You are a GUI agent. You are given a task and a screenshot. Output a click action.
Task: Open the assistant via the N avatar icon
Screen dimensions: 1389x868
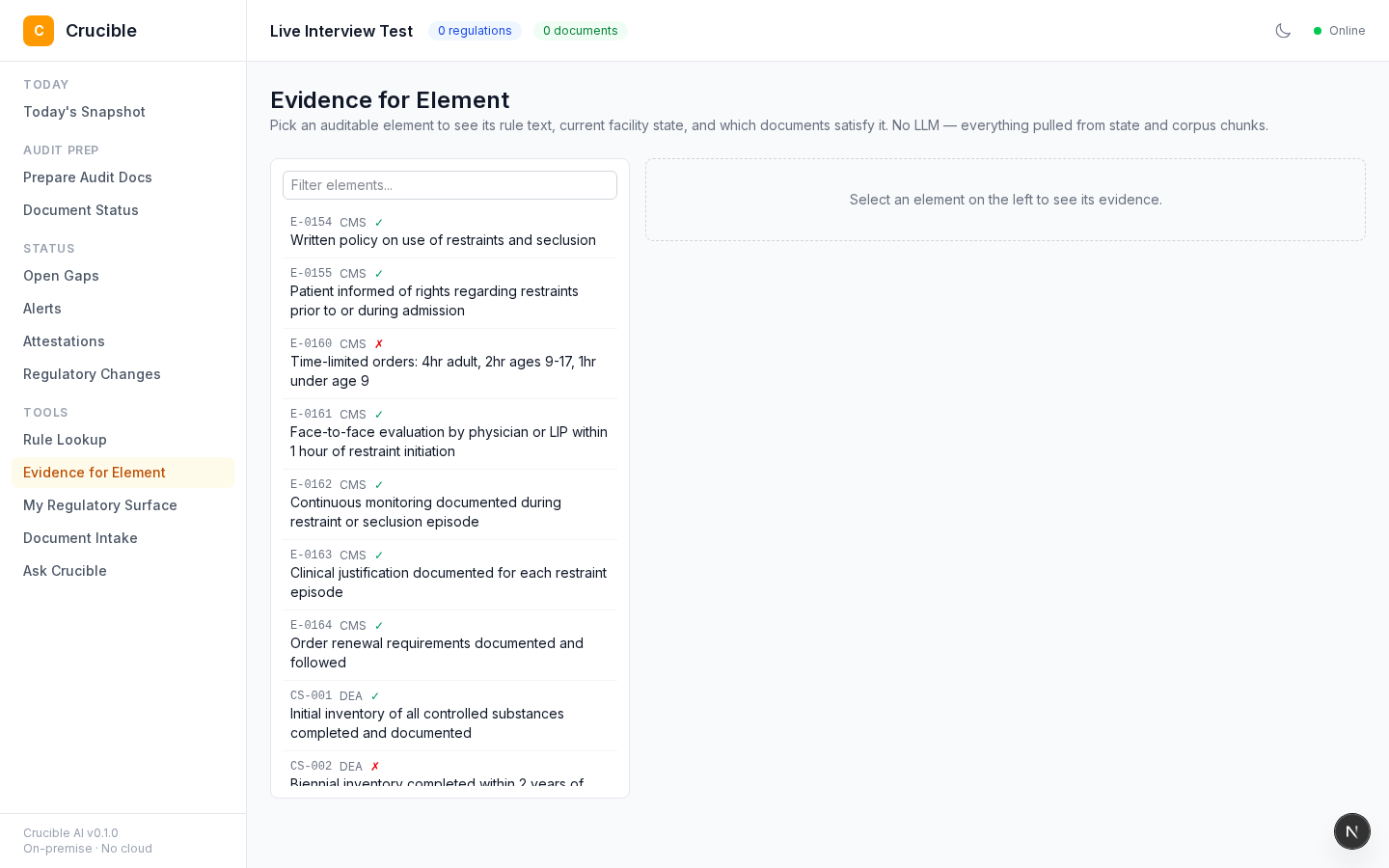[x=1351, y=830]
